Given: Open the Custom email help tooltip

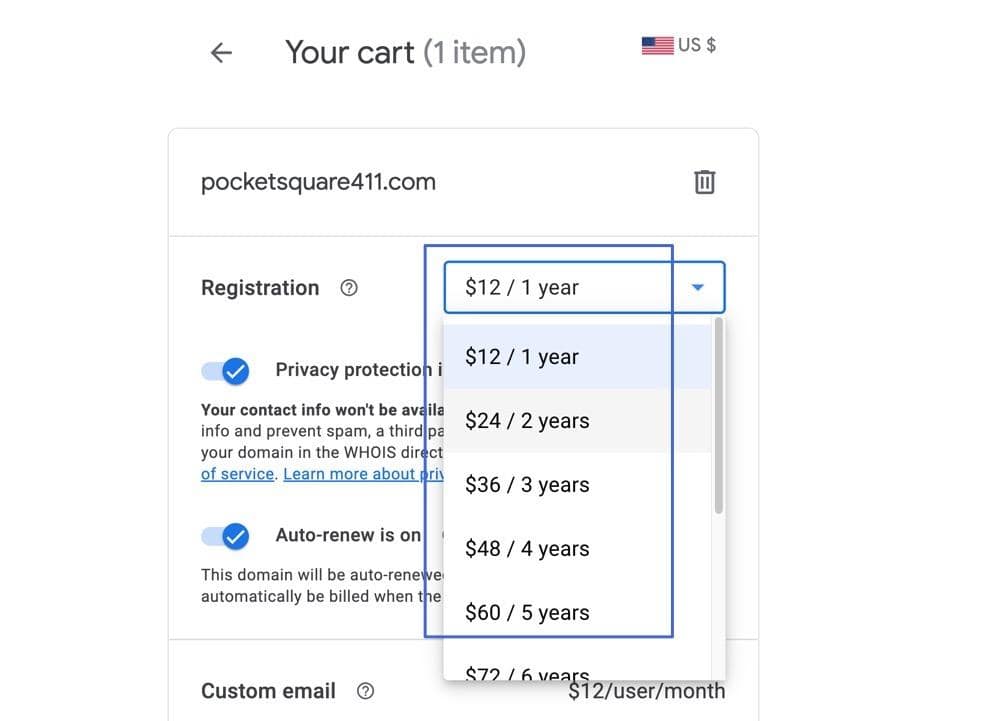Looking at the screenshot, I should click(366, 690).
